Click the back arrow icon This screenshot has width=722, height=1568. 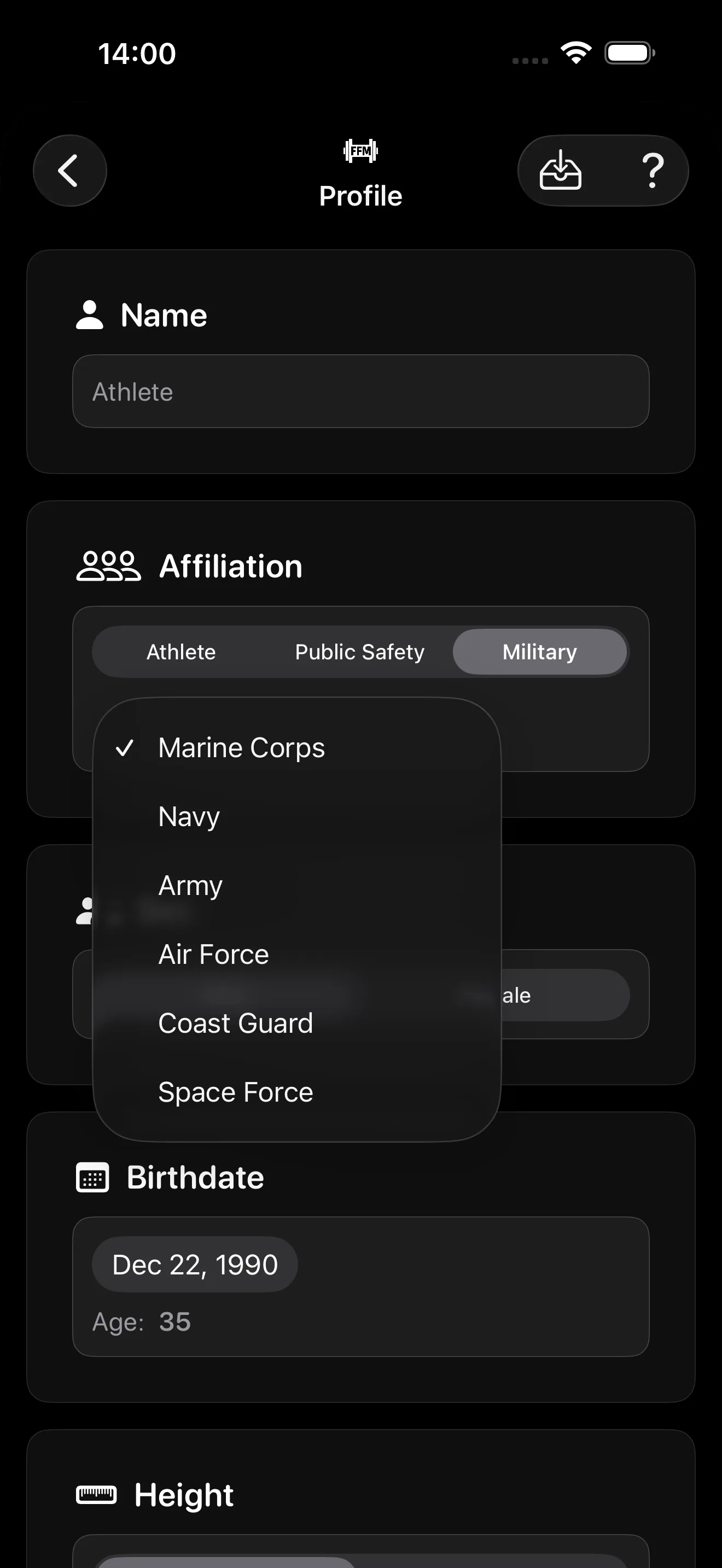pyautogui.click(x=69, y=171)
